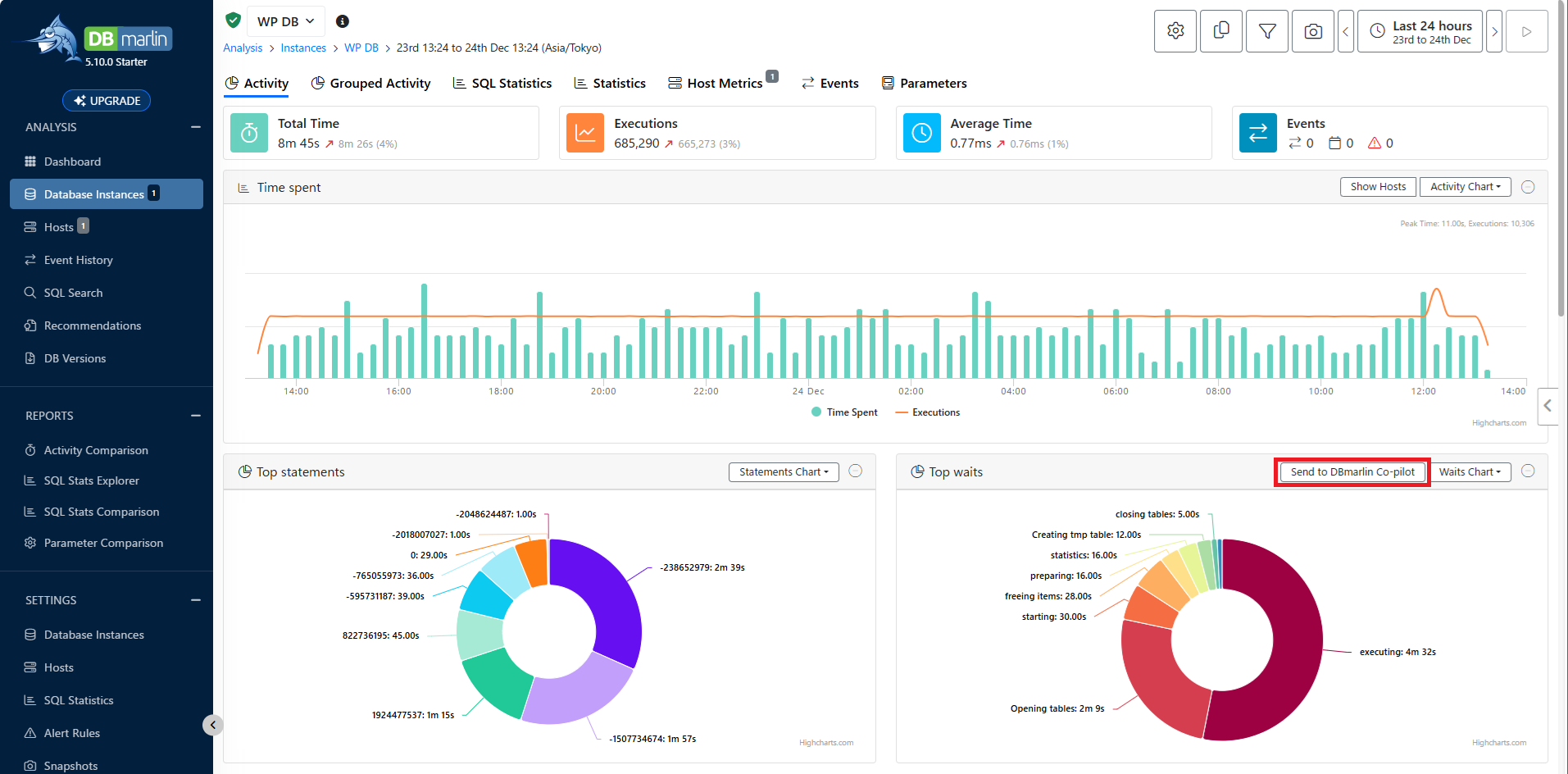Open Database Instances under Analysis
The height and width of the screenshot is (774, 1568).
coord(107,194)
